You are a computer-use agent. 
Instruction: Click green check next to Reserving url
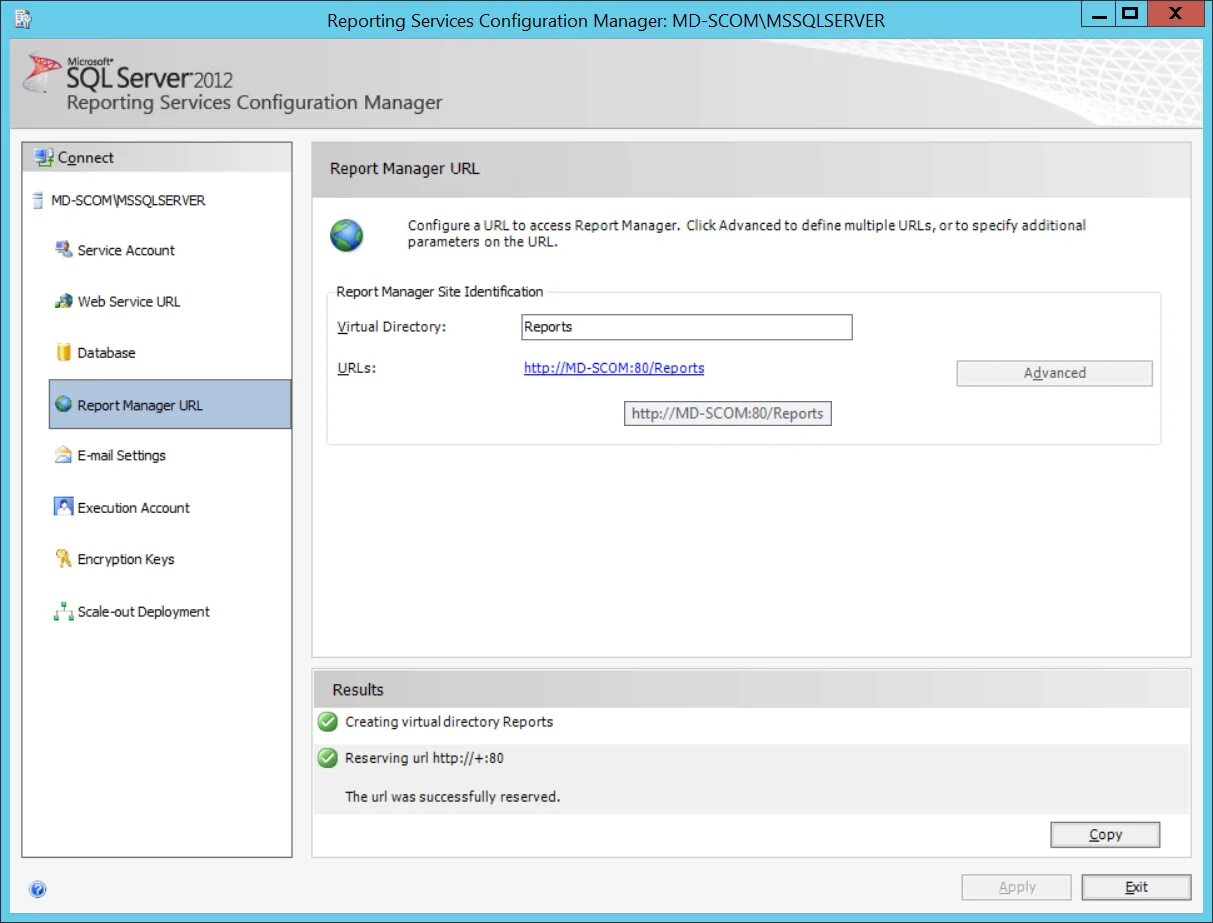point(327,758)
